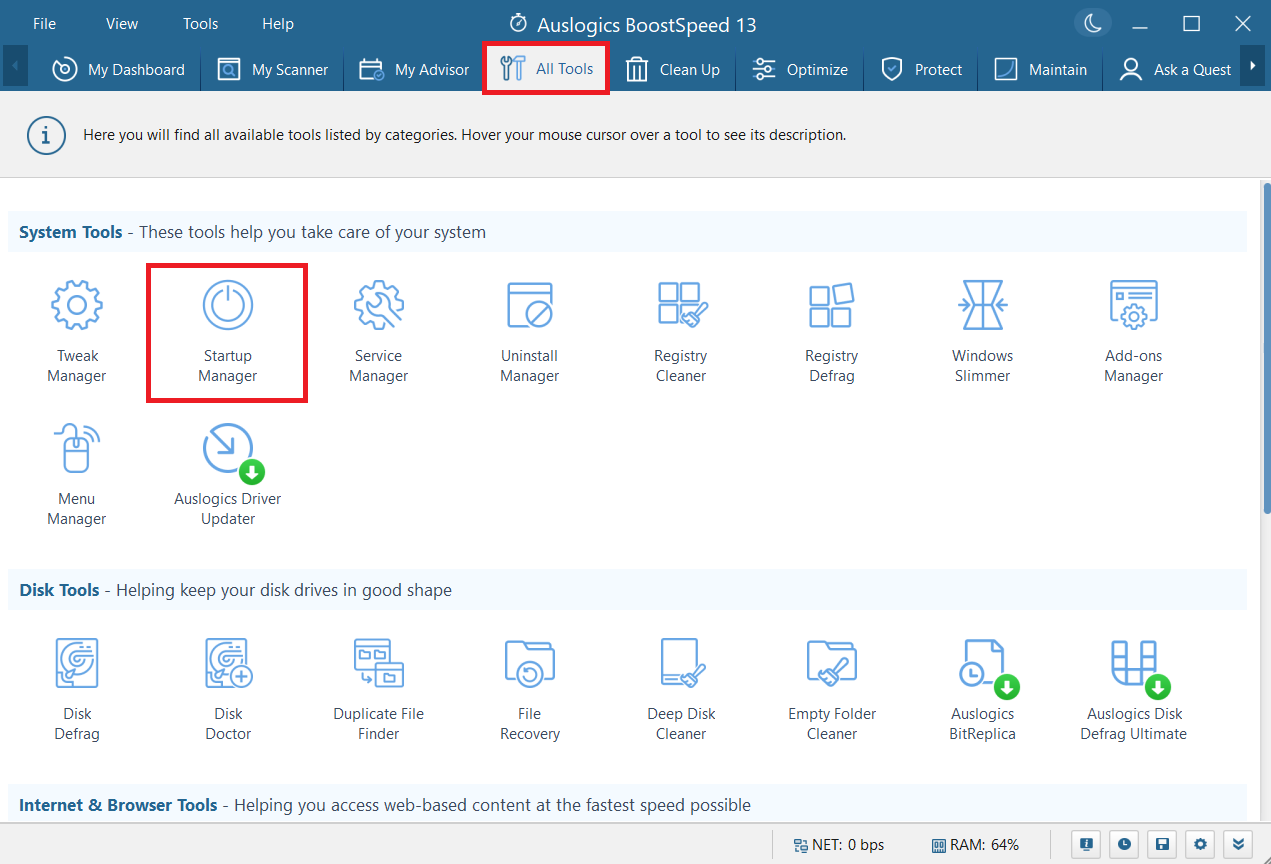Run Registry Cleaner
The width and height of the screenshot is (1271, 864).
[681, 332]
